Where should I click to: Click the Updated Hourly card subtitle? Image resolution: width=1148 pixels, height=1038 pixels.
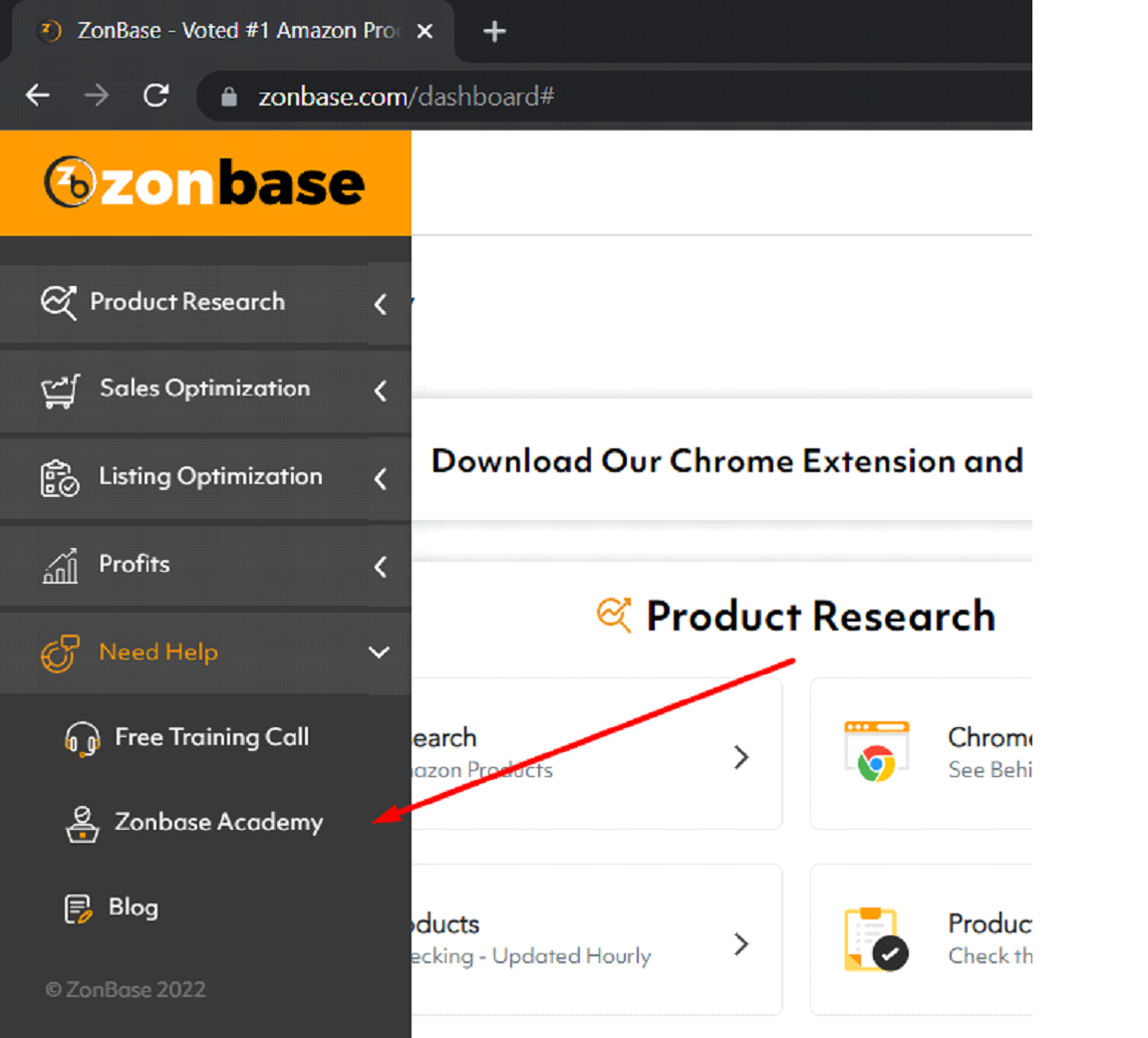(x=531, y=956)
